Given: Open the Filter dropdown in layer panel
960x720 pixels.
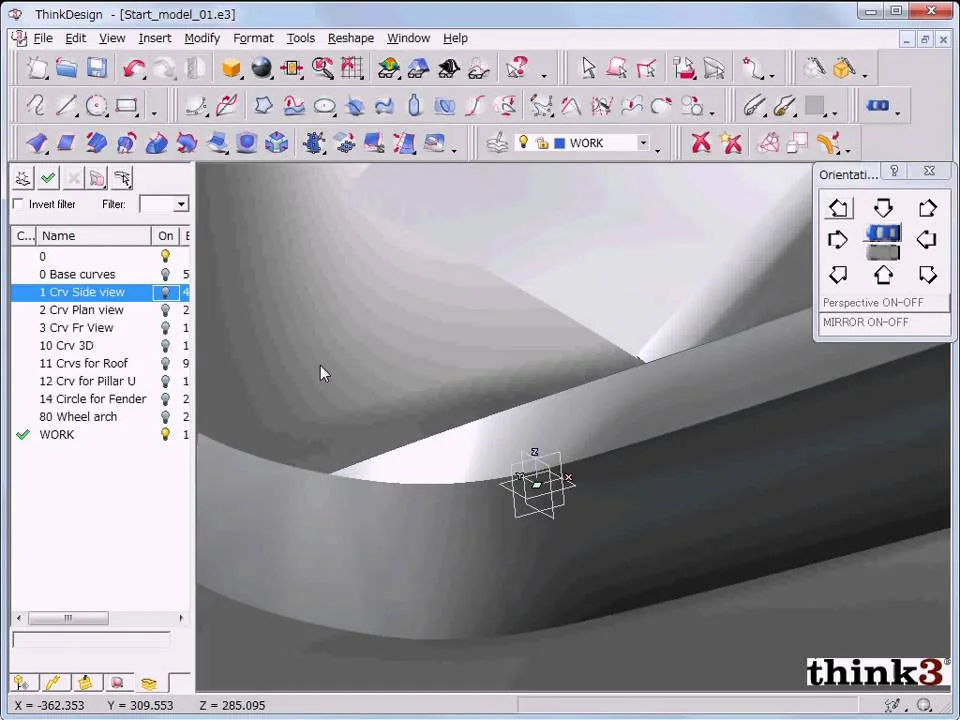Looking at the screenshot, I should pos(181,204).
